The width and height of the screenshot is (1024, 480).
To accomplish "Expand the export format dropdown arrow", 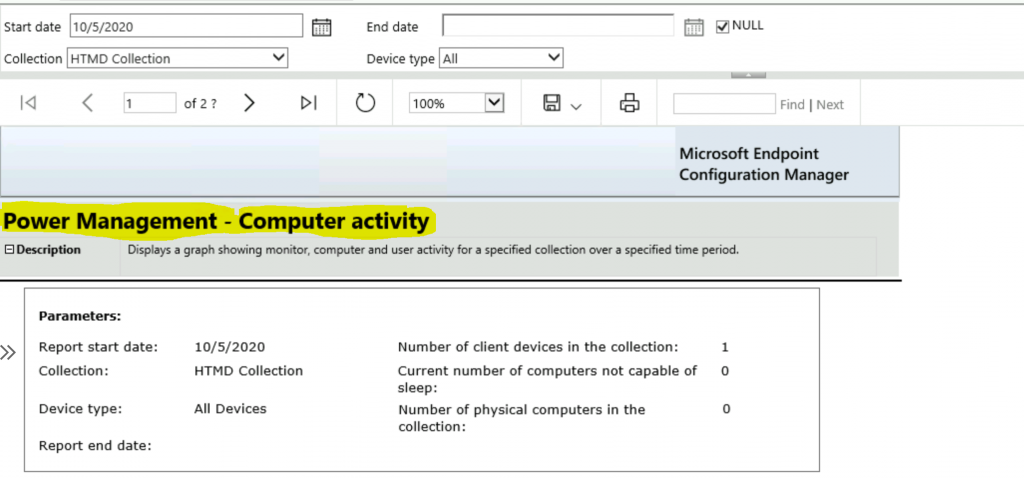I will (x=575, y=106).
